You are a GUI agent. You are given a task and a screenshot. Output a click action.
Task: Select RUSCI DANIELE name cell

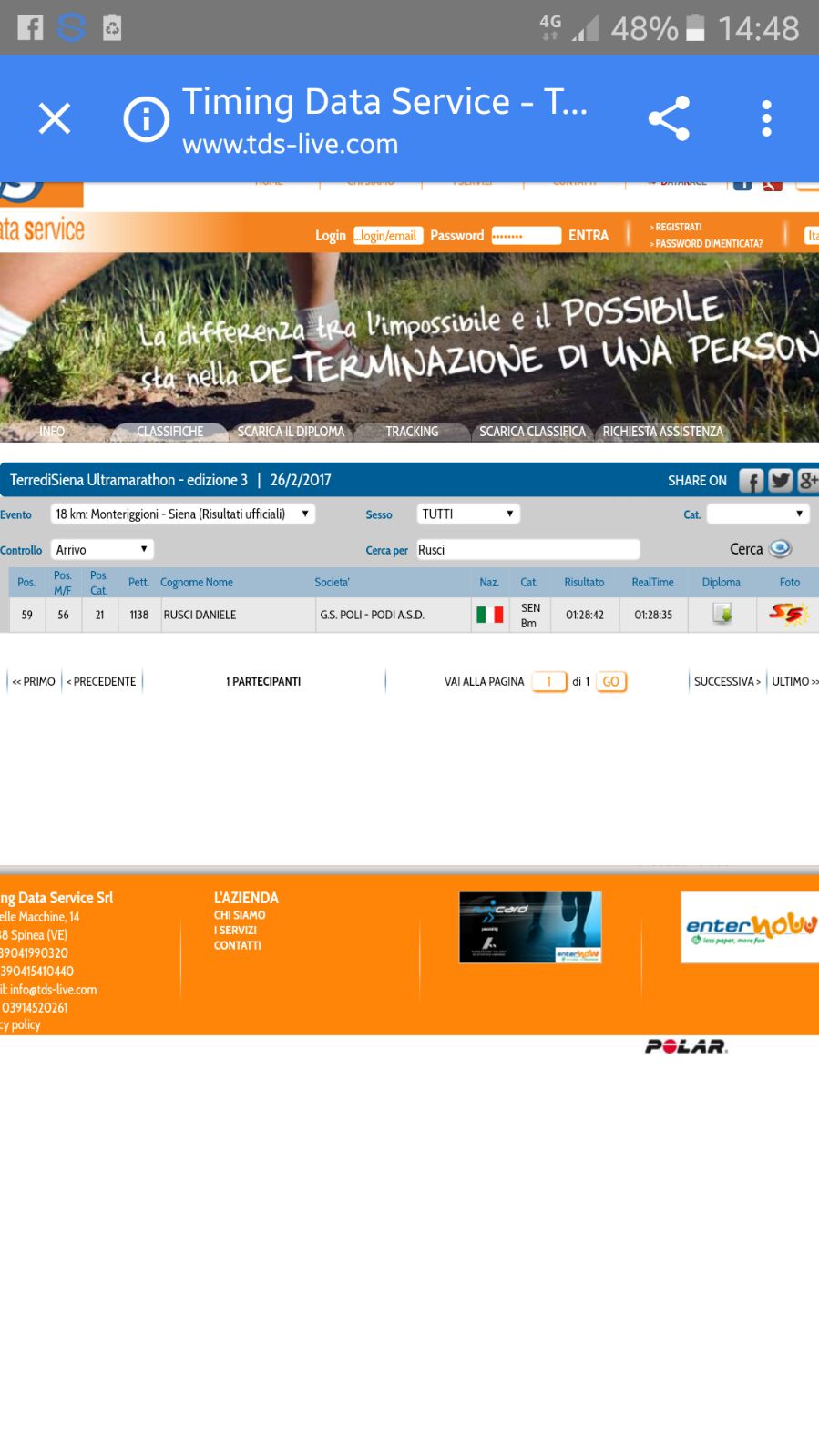click(x=200, y=615)
